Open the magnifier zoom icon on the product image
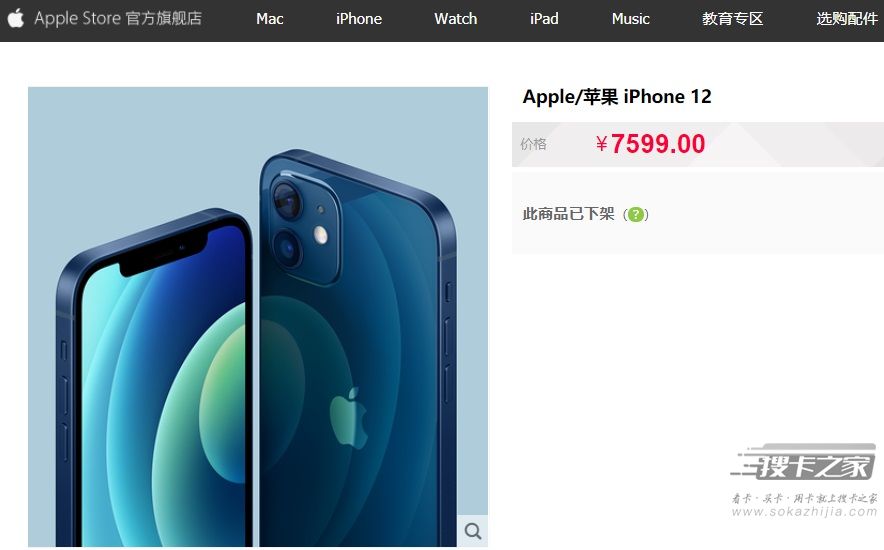The width and height of the screenshot is (884, 550). click(472, 531)
